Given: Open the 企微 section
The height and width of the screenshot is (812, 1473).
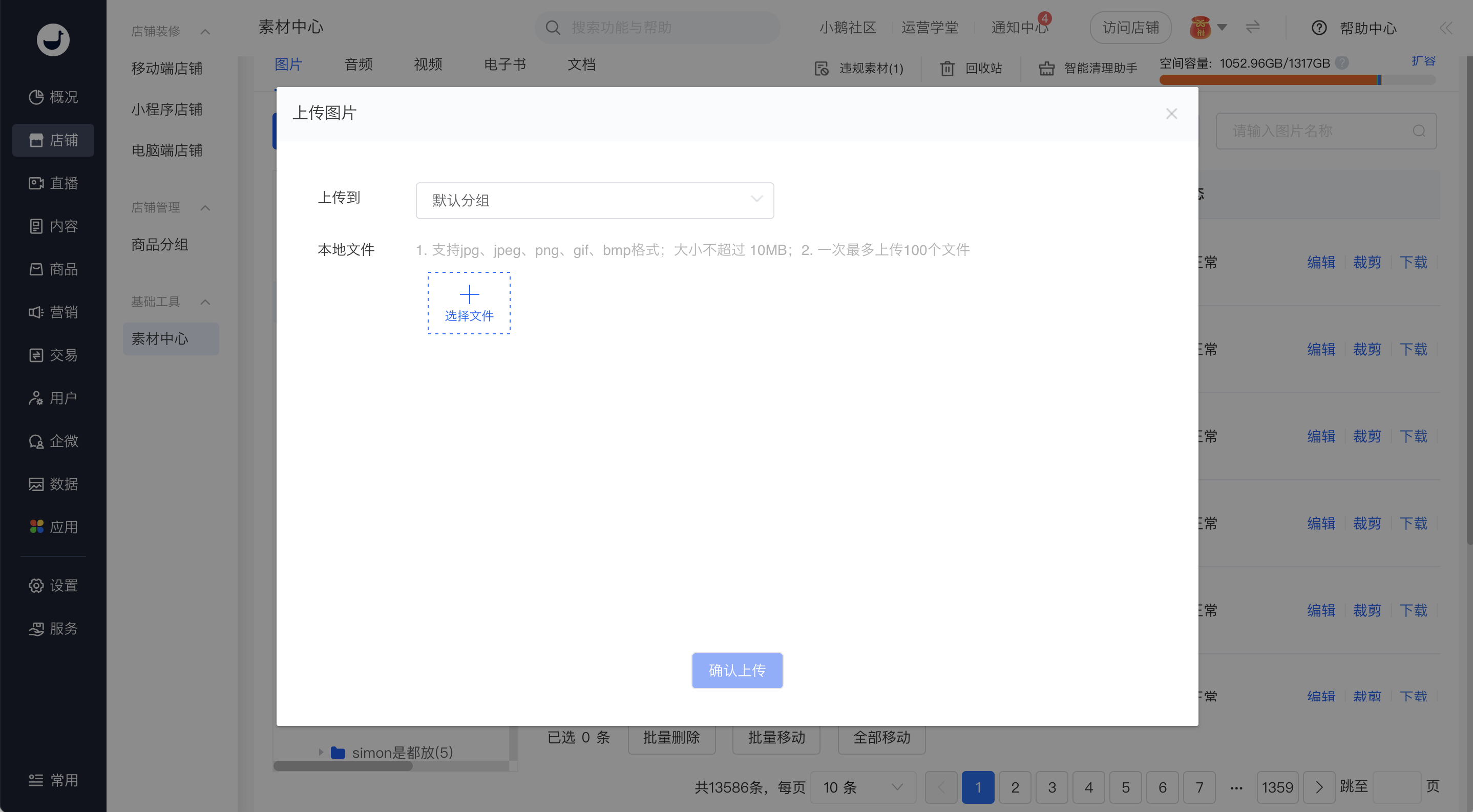Looking at the screenshot, I should [53, 441].
